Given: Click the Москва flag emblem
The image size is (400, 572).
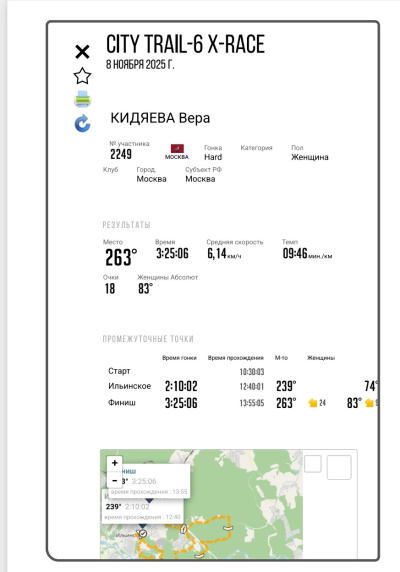Looking at the screenshot, I should click(x=177, y=148).
